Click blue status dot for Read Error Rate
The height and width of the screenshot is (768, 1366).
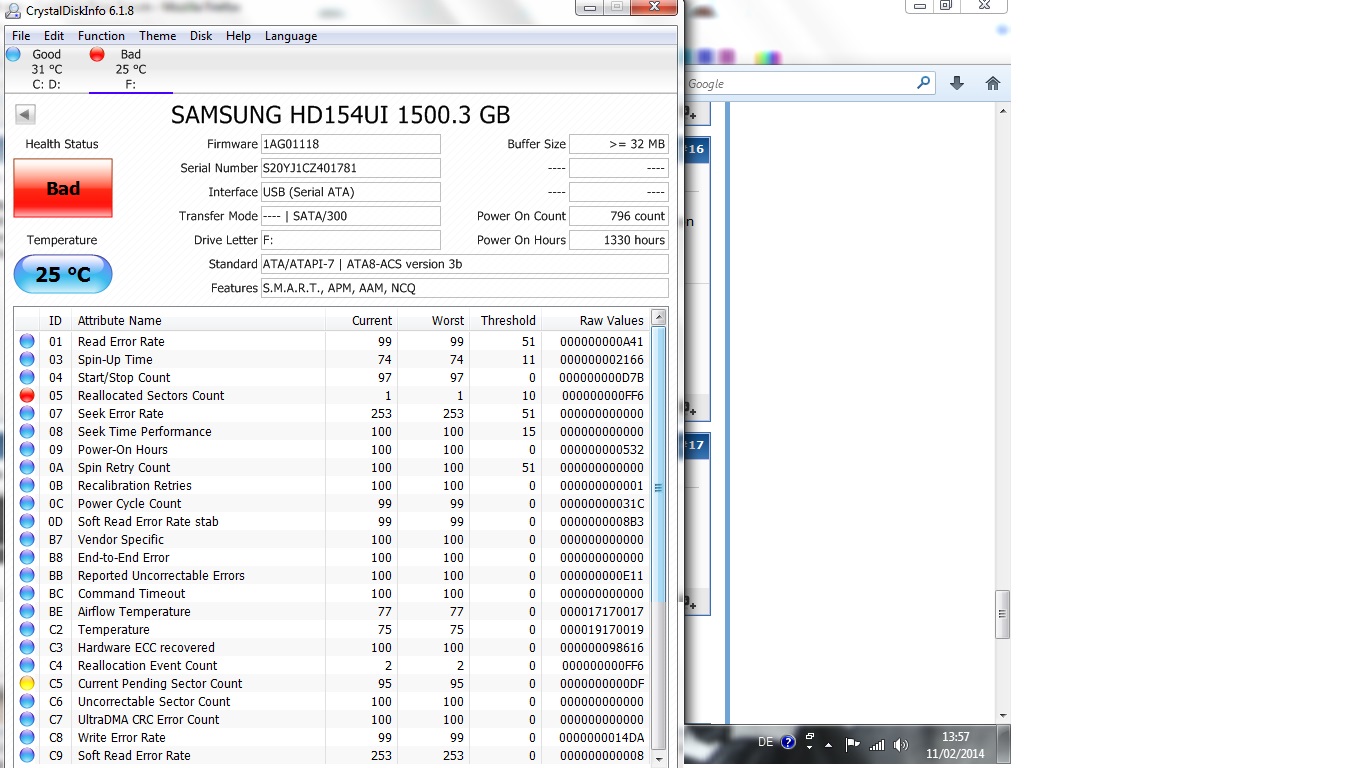[x=27, y=342]
